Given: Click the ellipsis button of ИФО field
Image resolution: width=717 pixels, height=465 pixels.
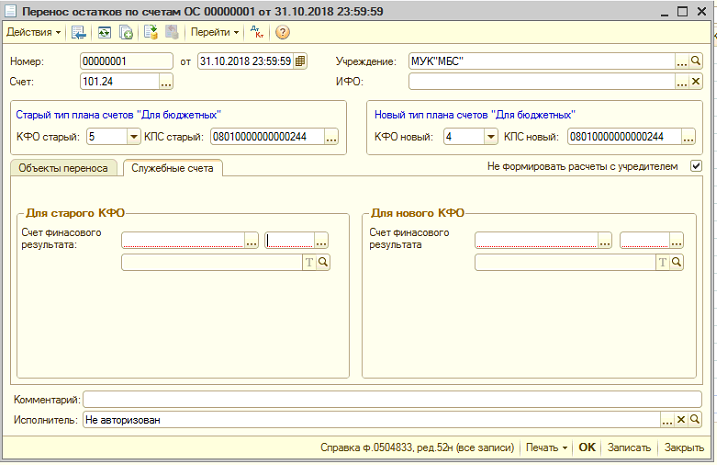Looking at the screenshot, I should pyautogui.click(x=682, y=82).
